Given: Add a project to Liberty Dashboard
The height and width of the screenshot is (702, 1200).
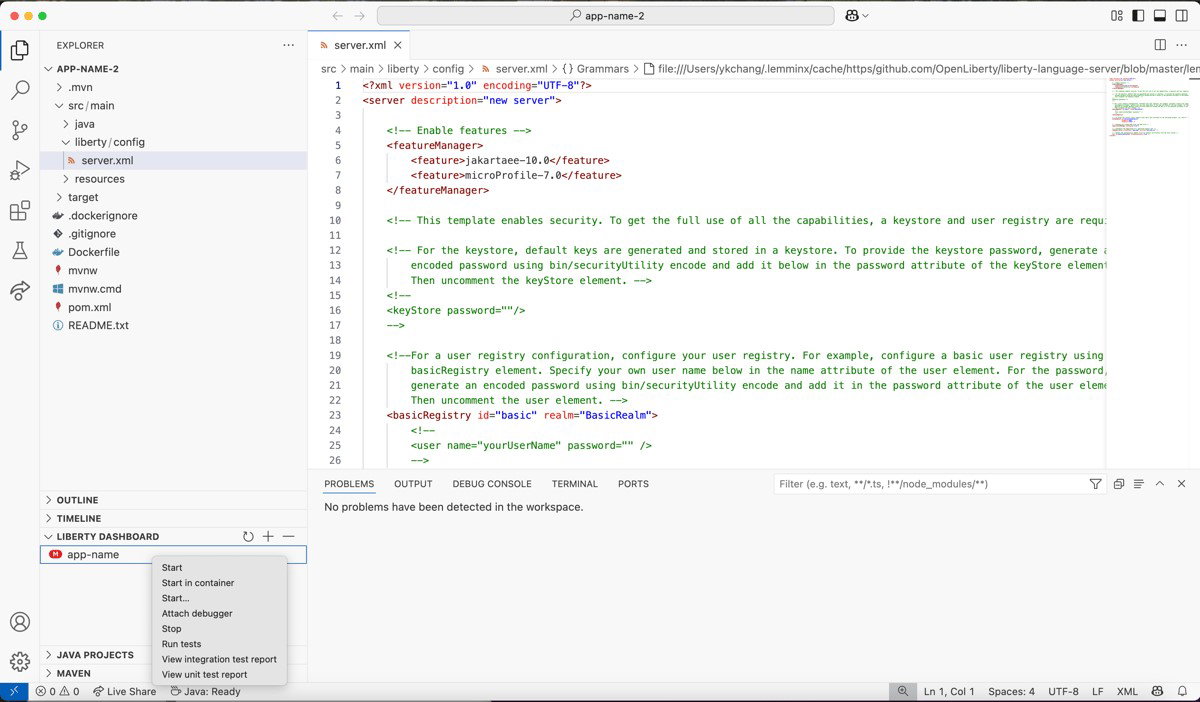Looking at the screenshot, I should pyautogui.click(x=268, y=537).
